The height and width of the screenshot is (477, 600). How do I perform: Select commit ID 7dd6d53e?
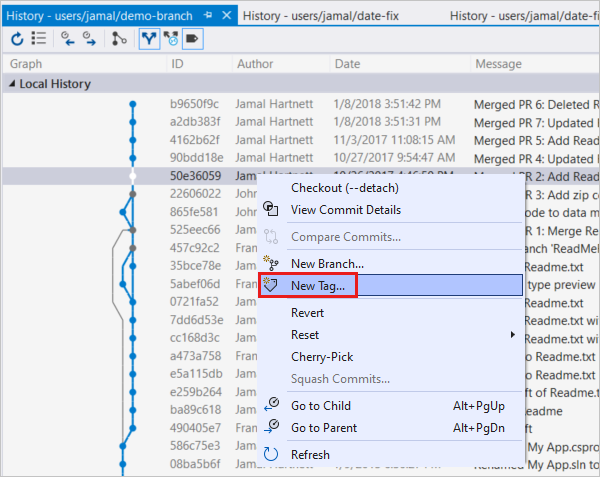click(x=197, y=319)
